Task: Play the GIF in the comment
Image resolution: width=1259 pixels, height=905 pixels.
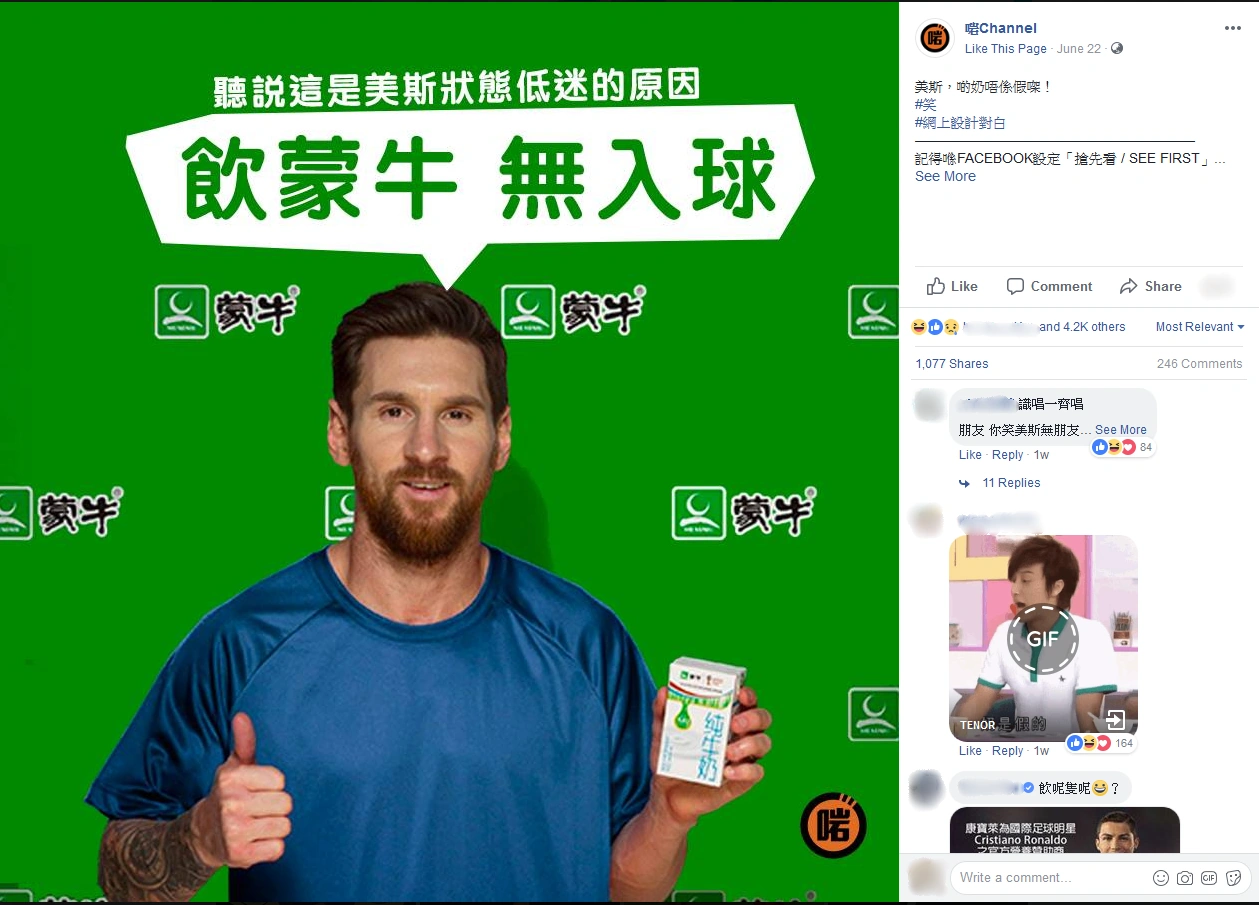Action: (1043, 639)
